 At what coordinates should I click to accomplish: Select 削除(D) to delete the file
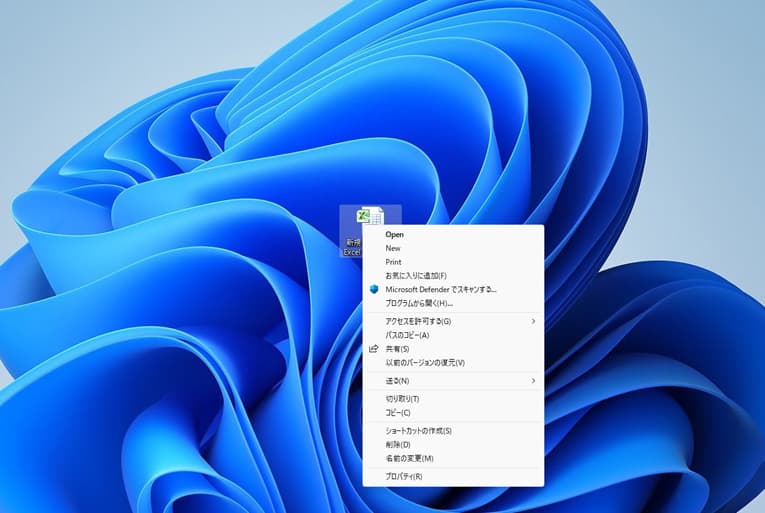tap(398, 444)
